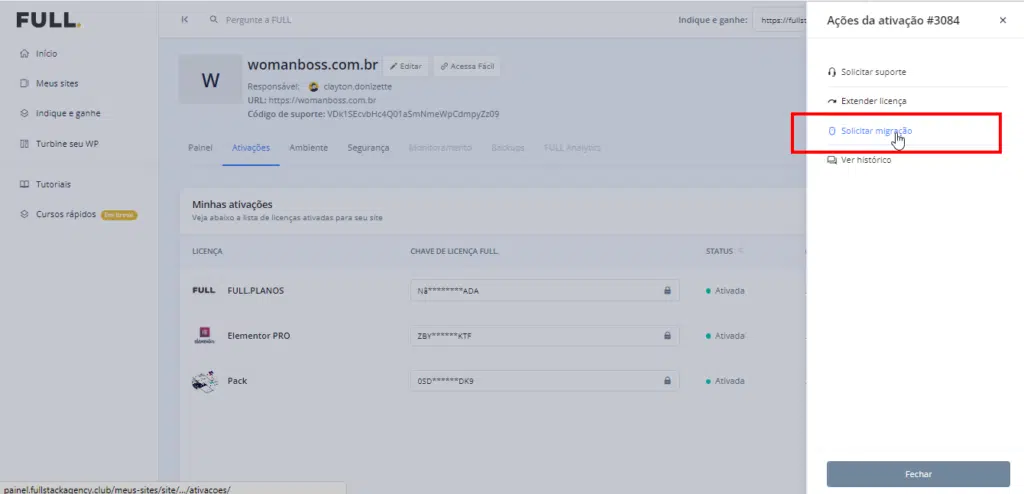This screenshot has height=494, width=1024.
Task: Click the Pack license key field
Action: click(545, 381)
